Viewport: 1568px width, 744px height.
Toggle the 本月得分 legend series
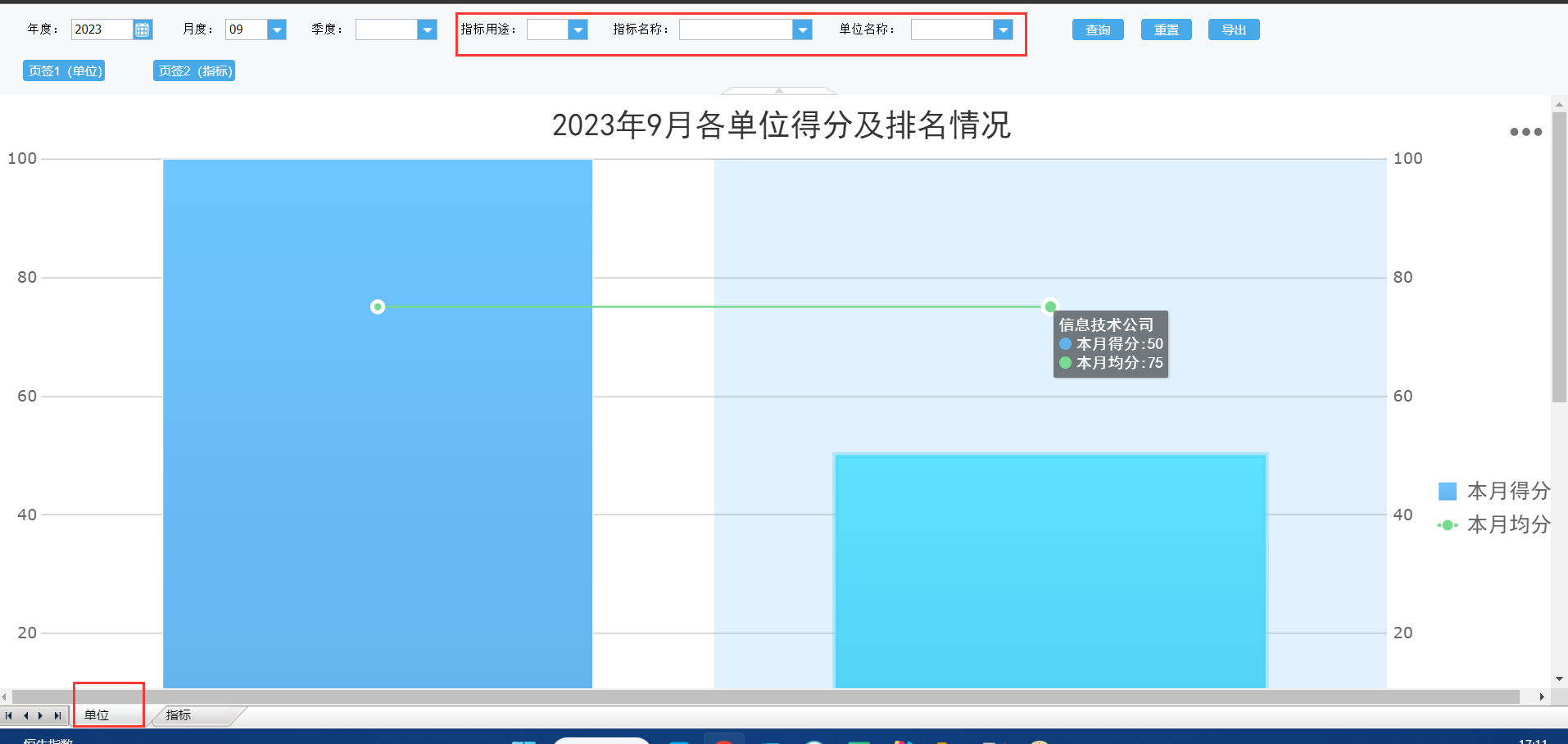point(1494,491)
